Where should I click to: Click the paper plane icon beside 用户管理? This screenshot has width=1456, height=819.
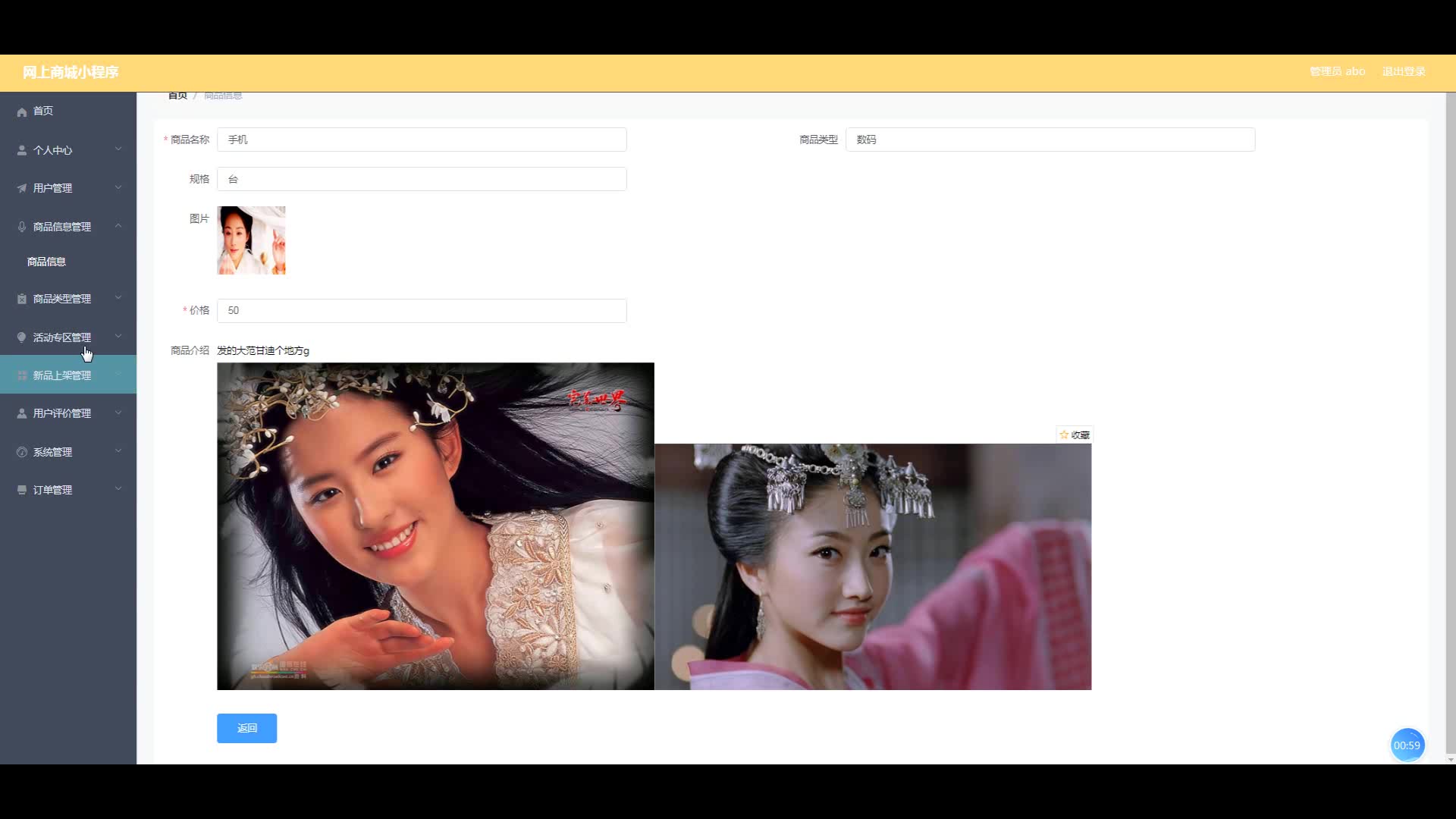(x=22, y=188)
